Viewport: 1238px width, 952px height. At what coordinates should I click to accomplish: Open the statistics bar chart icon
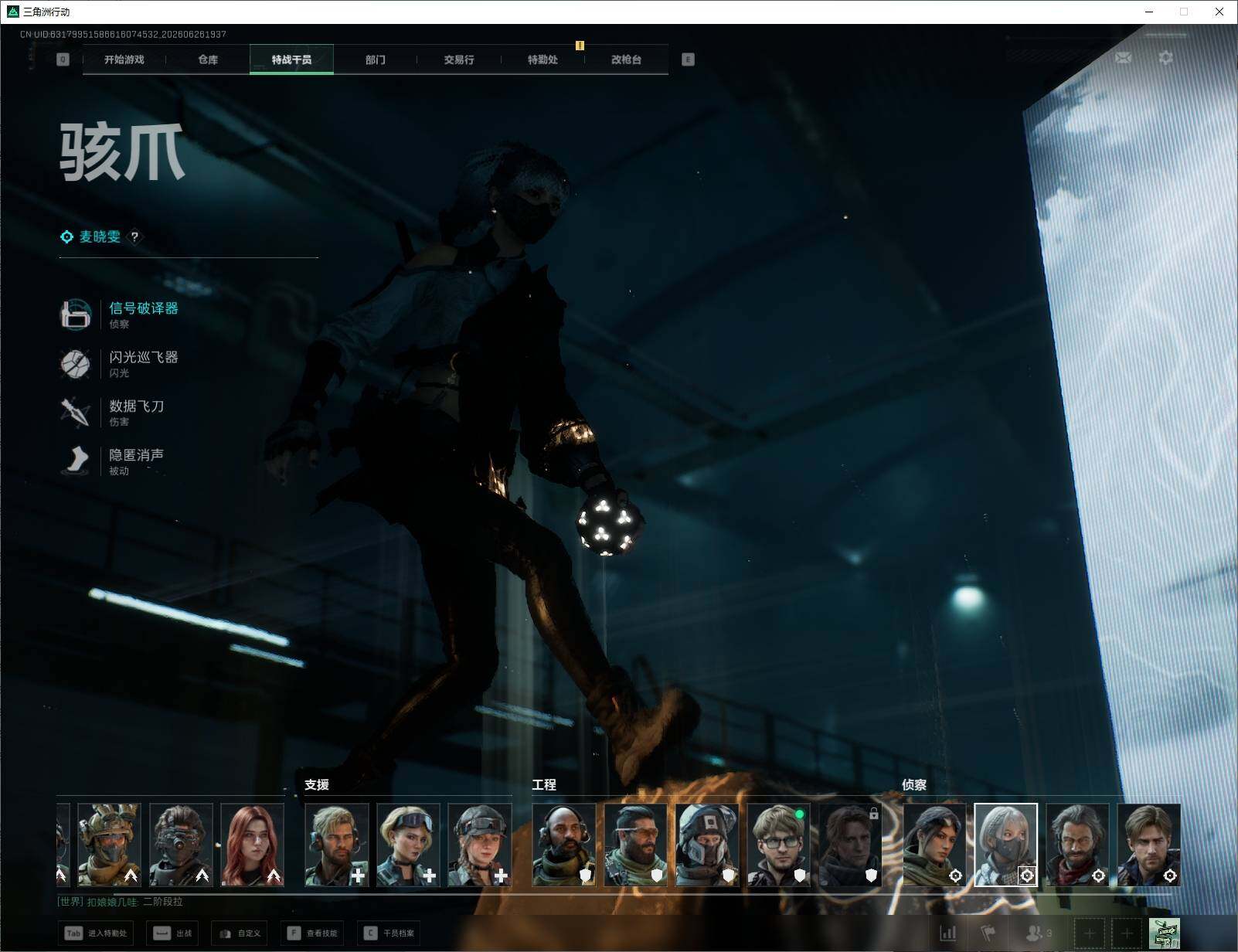pos(948,933)
